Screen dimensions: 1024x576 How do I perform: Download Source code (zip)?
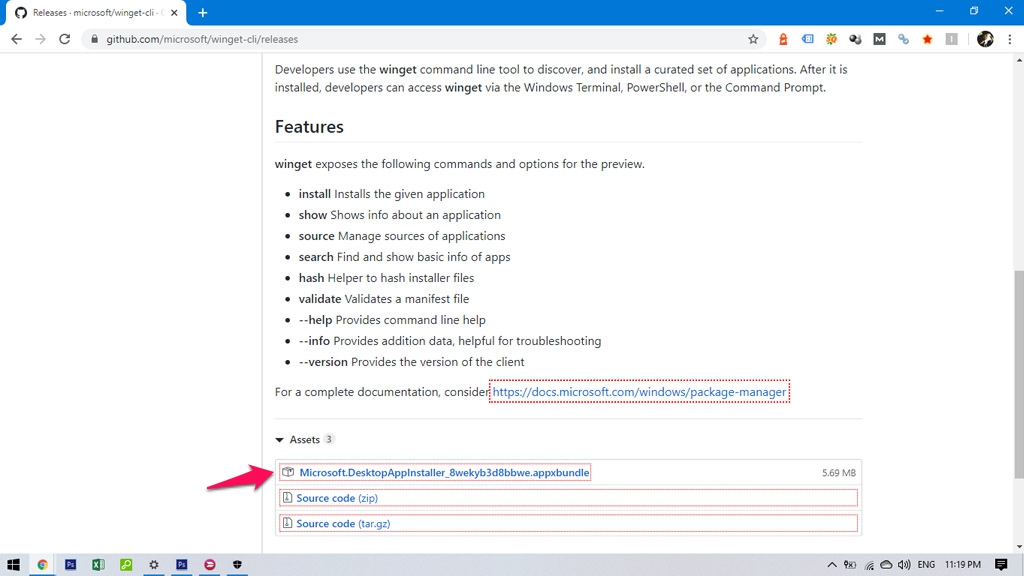(x=337, y=498)
